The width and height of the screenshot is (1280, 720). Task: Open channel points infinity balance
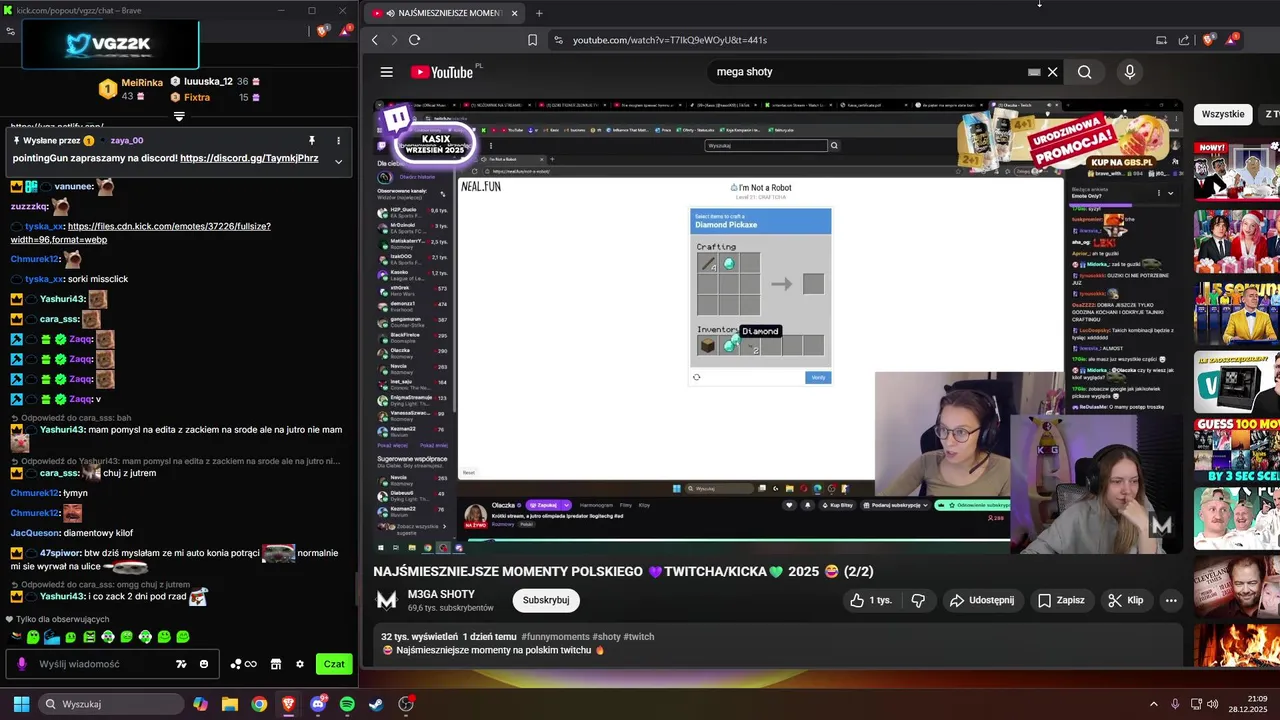click(244, 664)
